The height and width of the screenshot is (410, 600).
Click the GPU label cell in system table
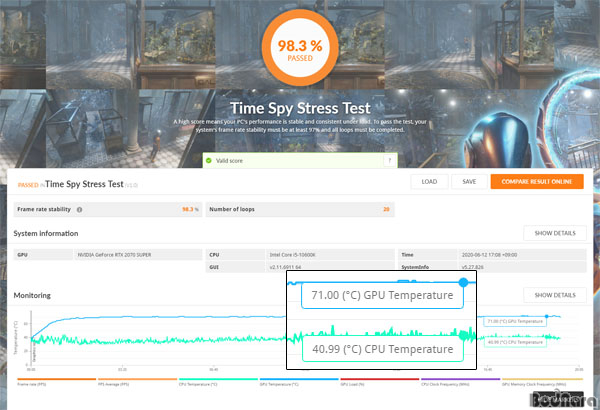(43, 255)
